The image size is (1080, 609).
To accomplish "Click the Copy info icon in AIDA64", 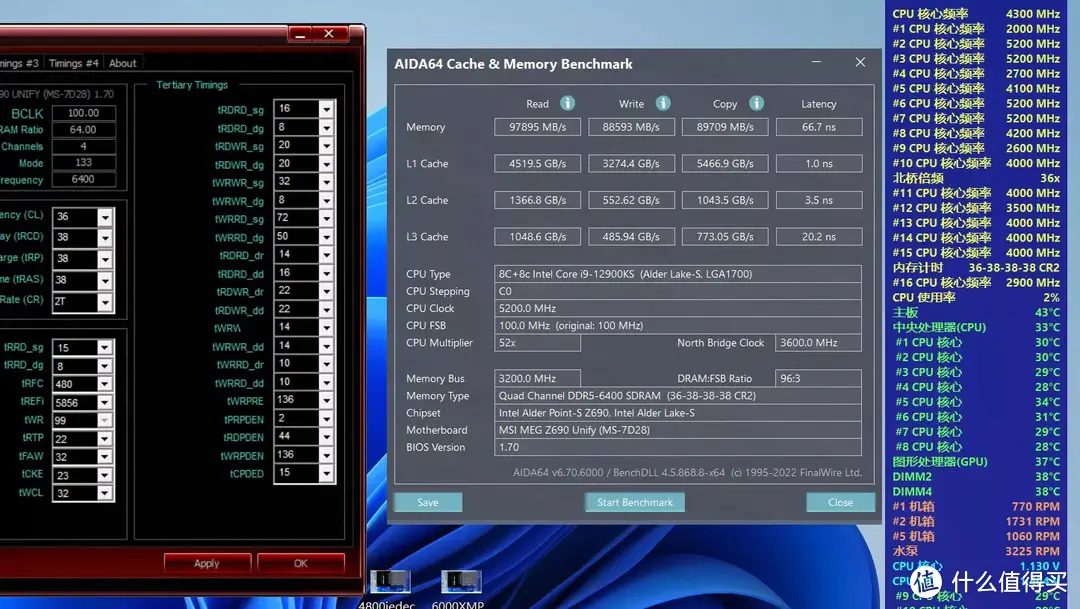I will [x=756, y=103].
